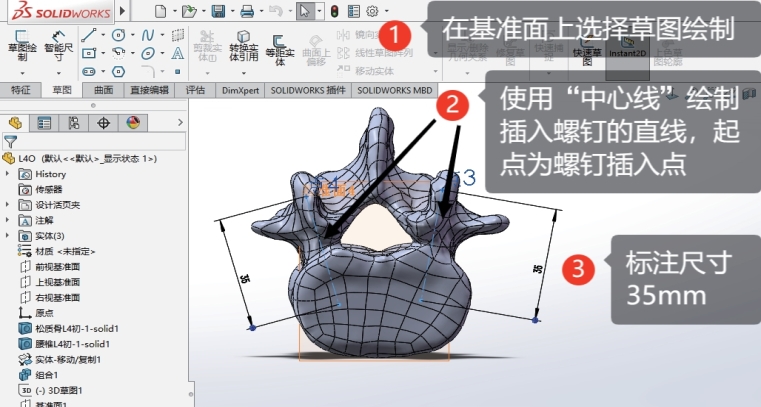
Task: Select the 右视基准面 plane
Action: 50,298
